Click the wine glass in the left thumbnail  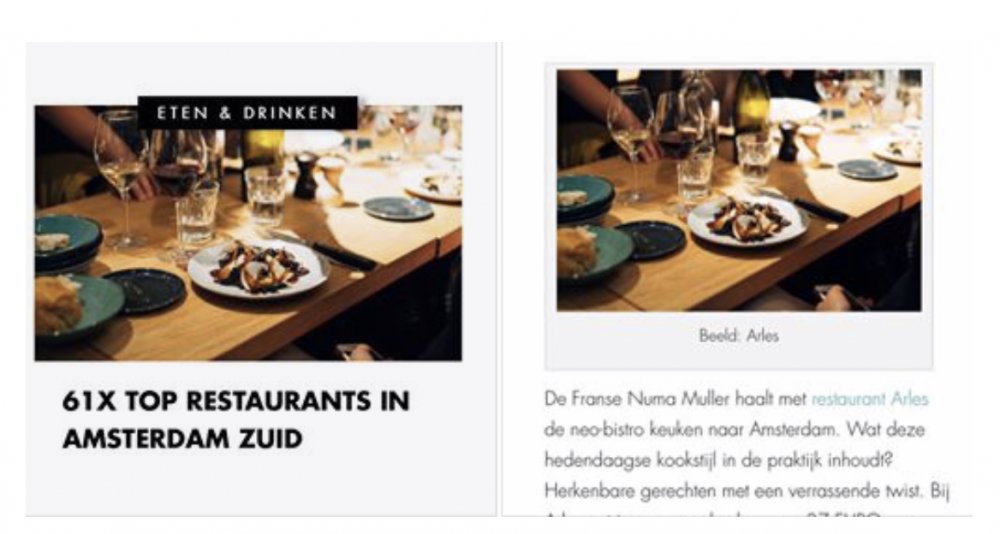(121, 179)
